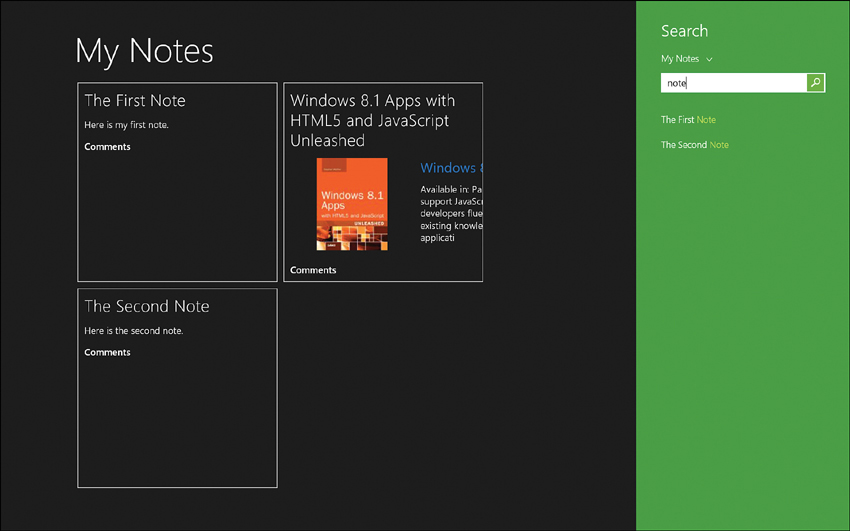Select 'The Second Note' search suggestion
The height and width of the screenshot is (531, 850).
tap(694, 145)
